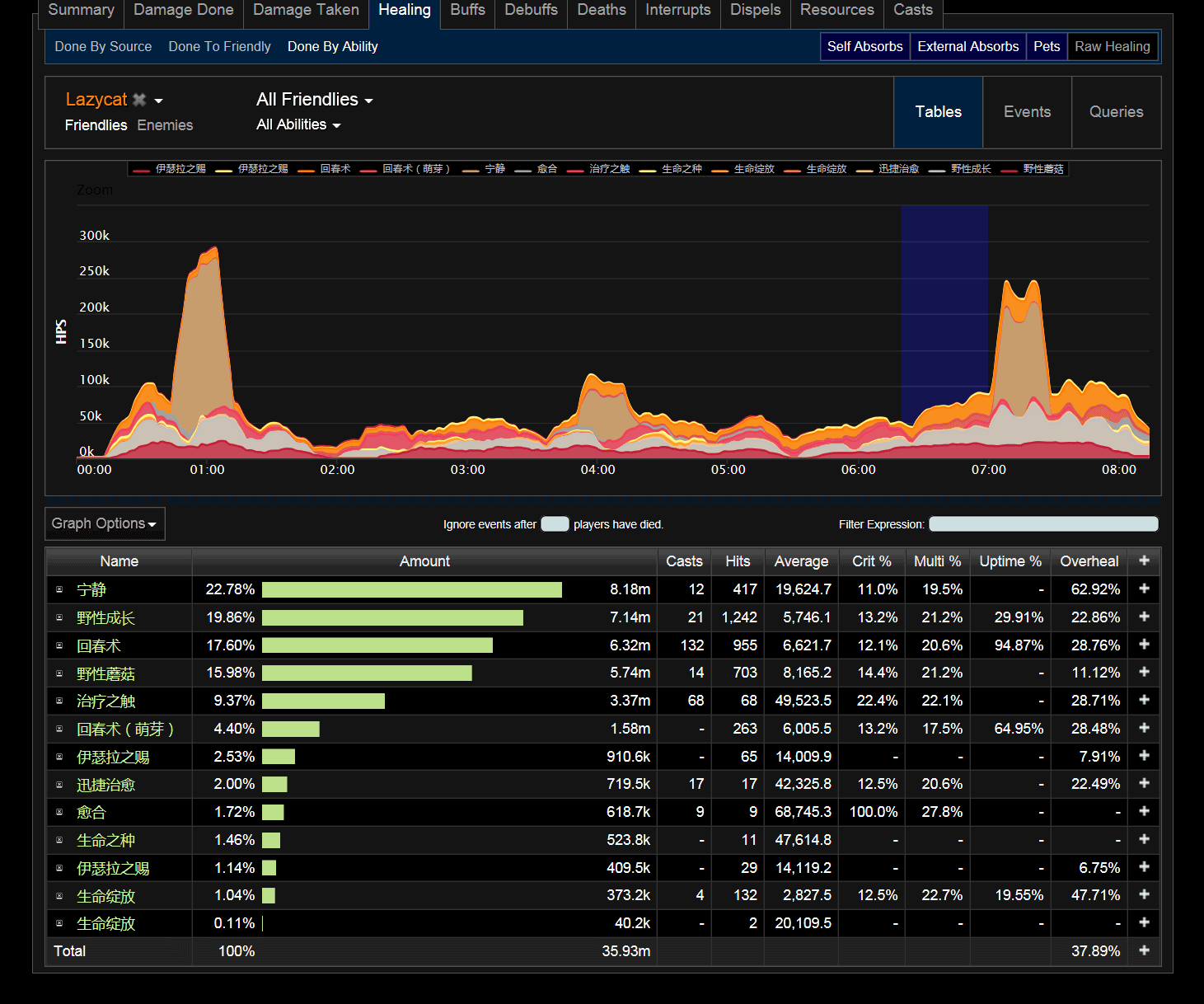Click the plus icon in the table header
This screenshot has width=1204, height=1004.
(1144, 561)
